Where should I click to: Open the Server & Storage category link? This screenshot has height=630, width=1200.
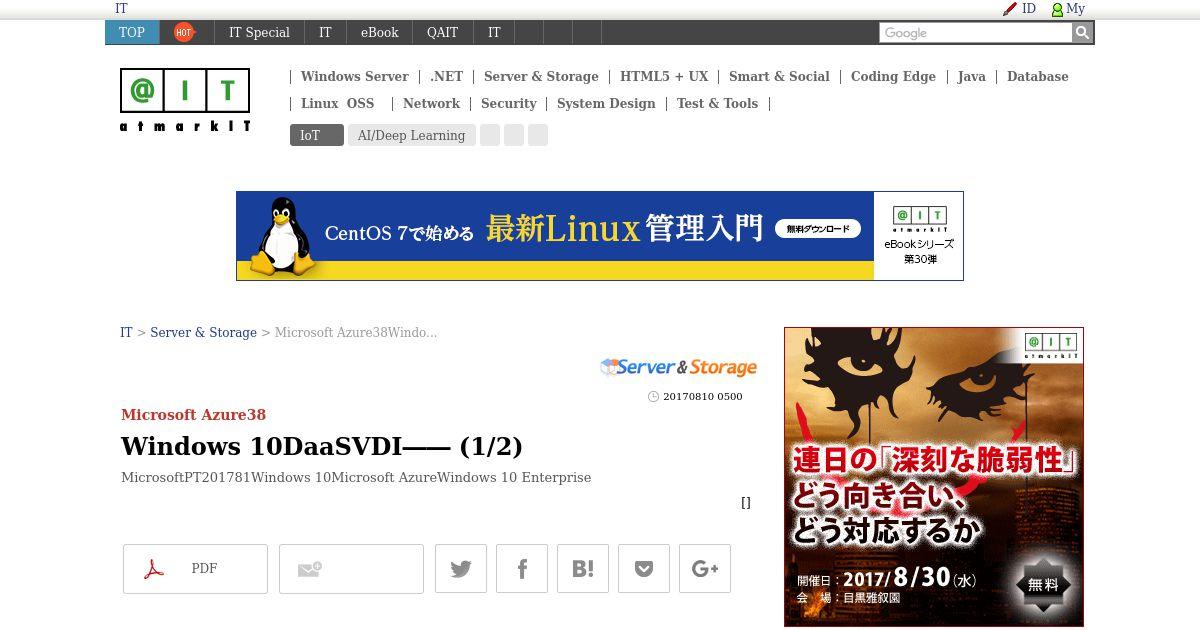click(541, 76)
